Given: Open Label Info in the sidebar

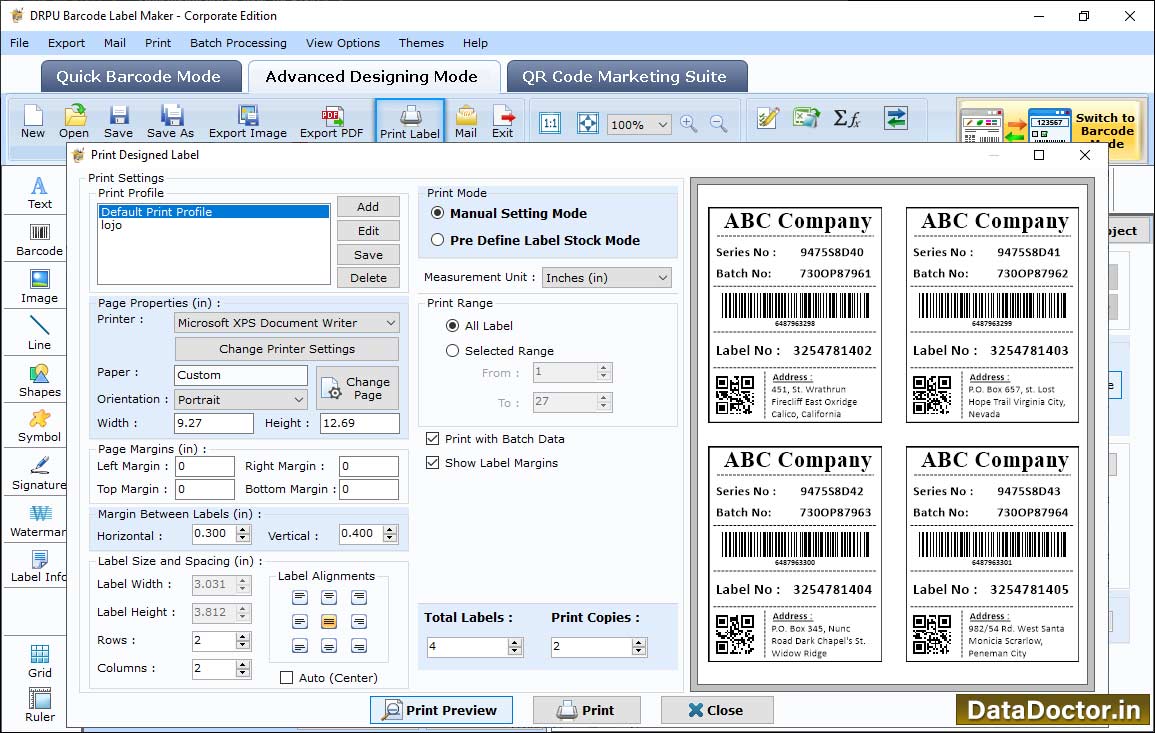Looking at the screenshot, I should [38, 566].
